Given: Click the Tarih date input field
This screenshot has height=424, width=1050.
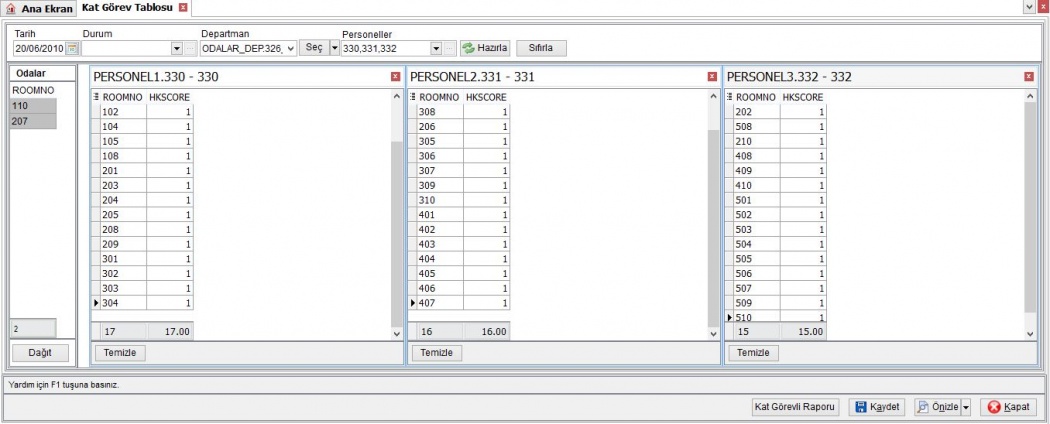Looking at the screenshot, I should (x=40, y=48).
